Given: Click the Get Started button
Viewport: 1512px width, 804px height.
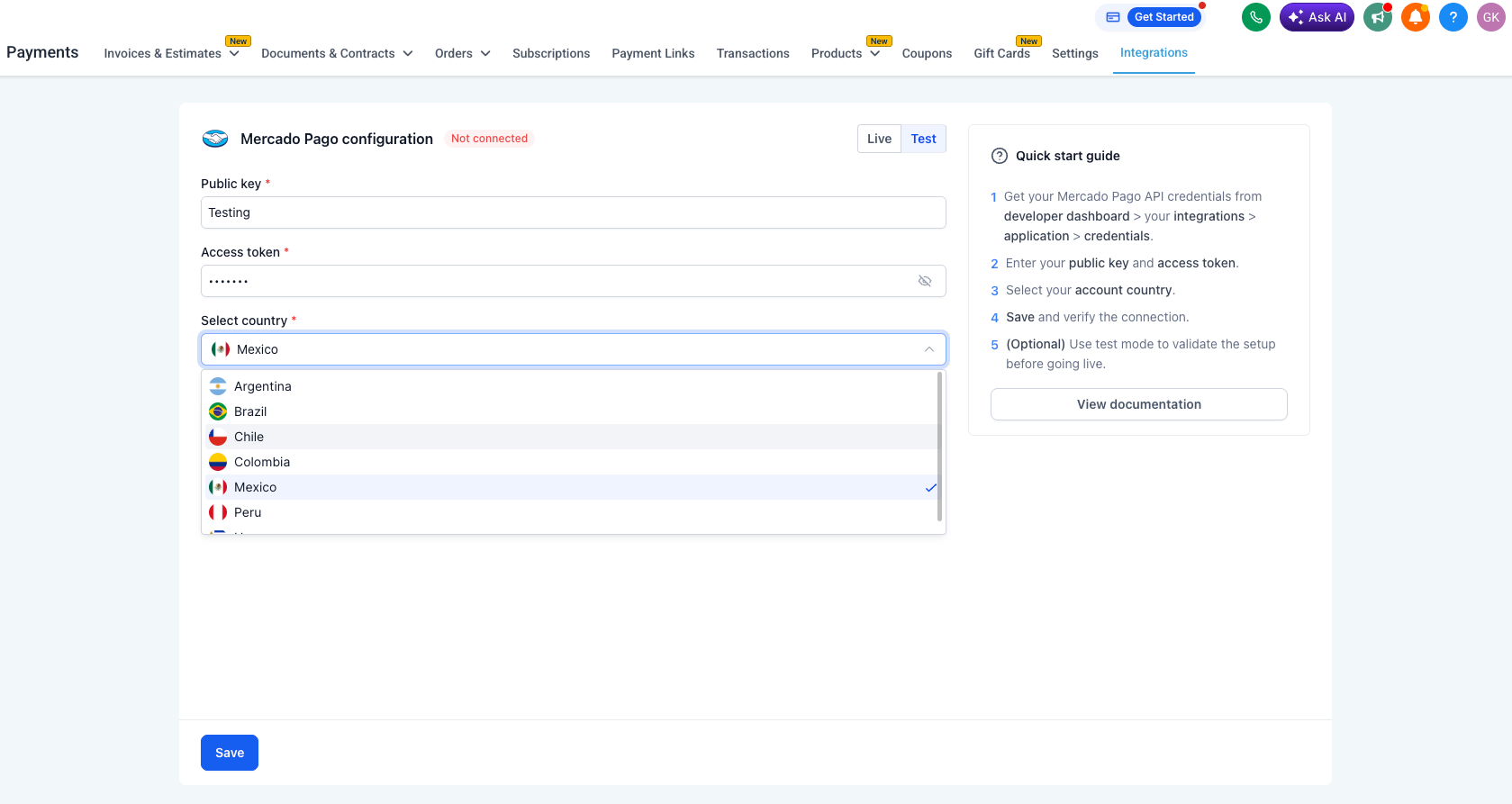Looking at the screenshot, I should tap(1163, 17).
